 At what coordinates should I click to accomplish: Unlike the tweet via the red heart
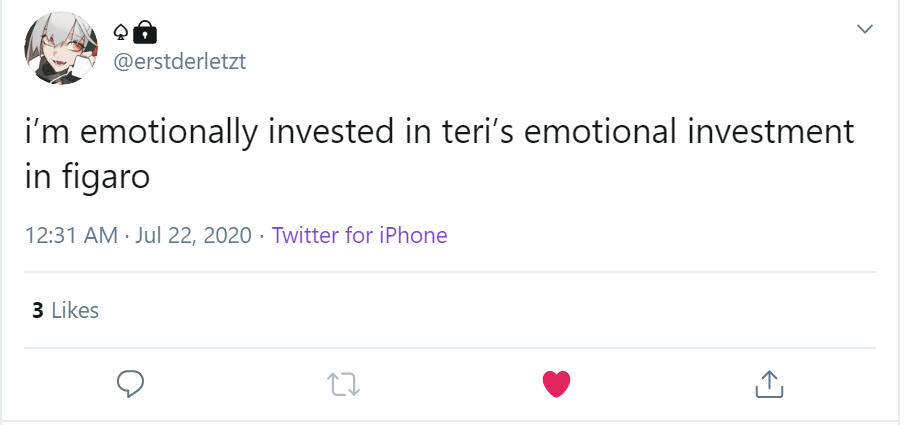pyautogui.click(x=556, y=382)
